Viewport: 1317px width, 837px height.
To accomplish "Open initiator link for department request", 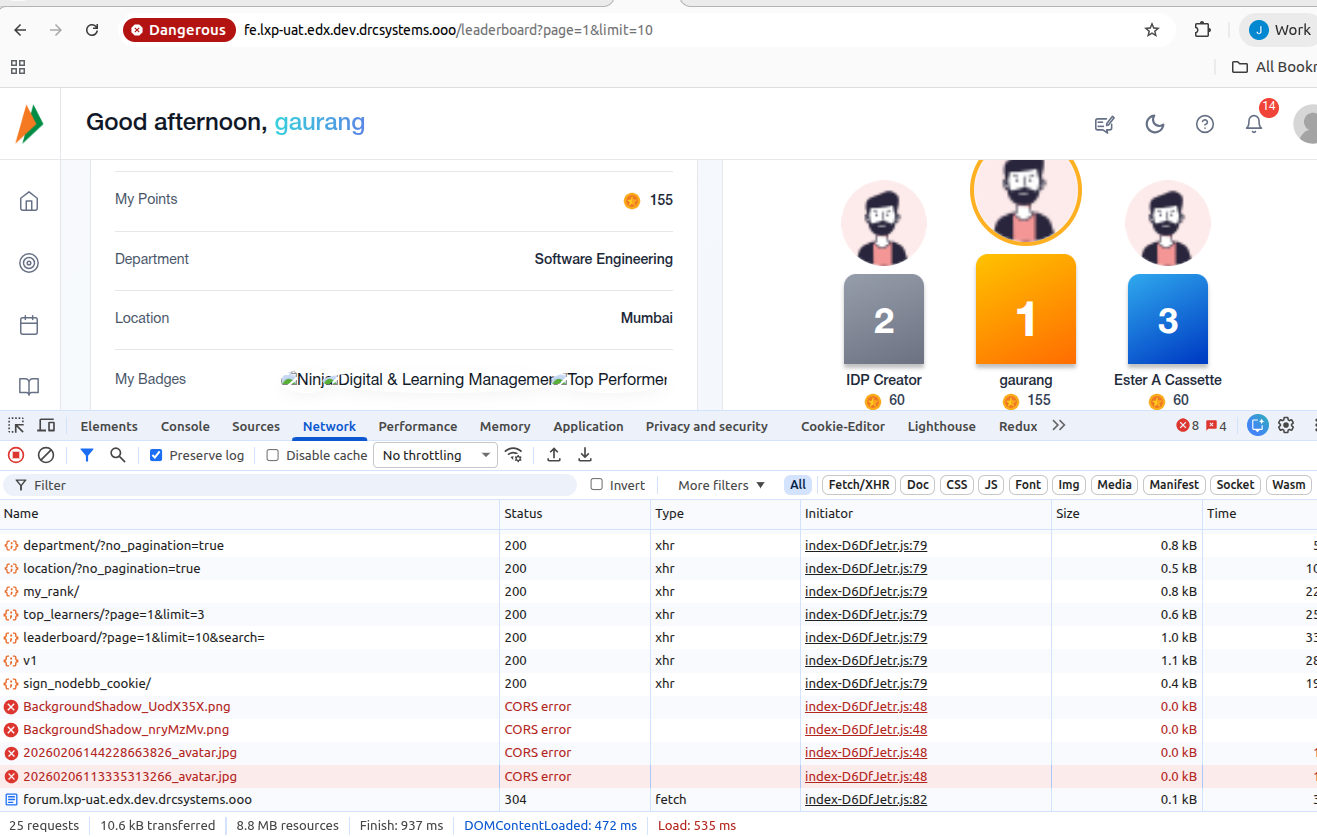I will click(x=866, y=546).
